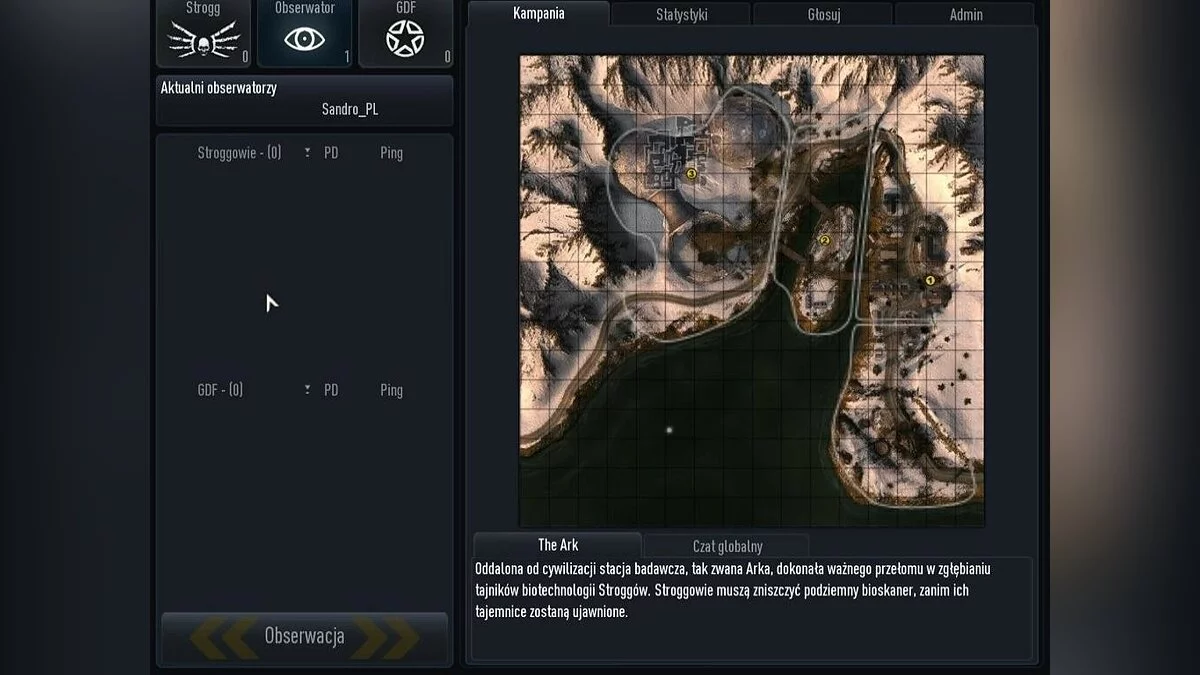Click objective marker 2 on the map
Screen dimensions: 1200x675
tap(825, 240)
